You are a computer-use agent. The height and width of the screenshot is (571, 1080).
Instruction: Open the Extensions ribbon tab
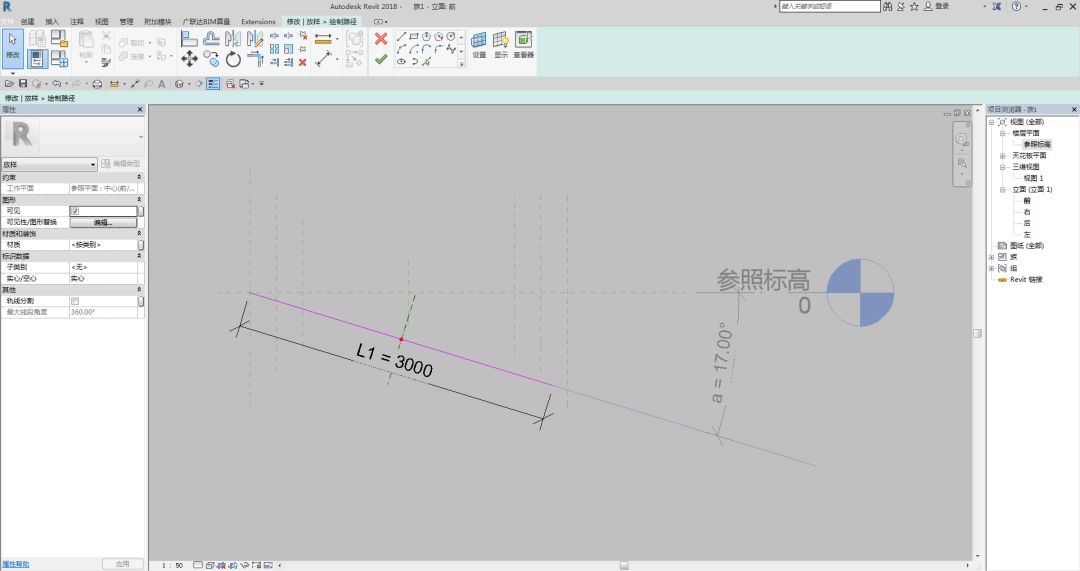point(258,21)
